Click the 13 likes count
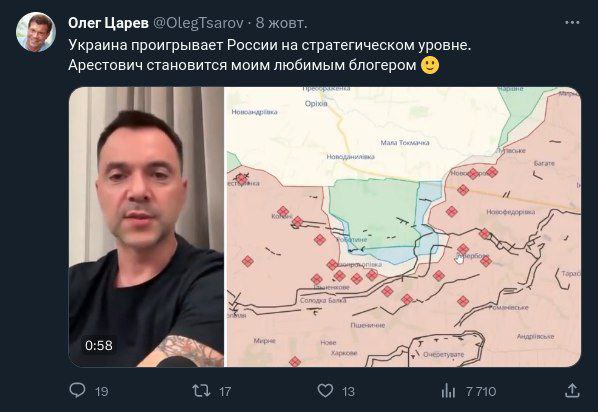 click(x=348, y=391)
